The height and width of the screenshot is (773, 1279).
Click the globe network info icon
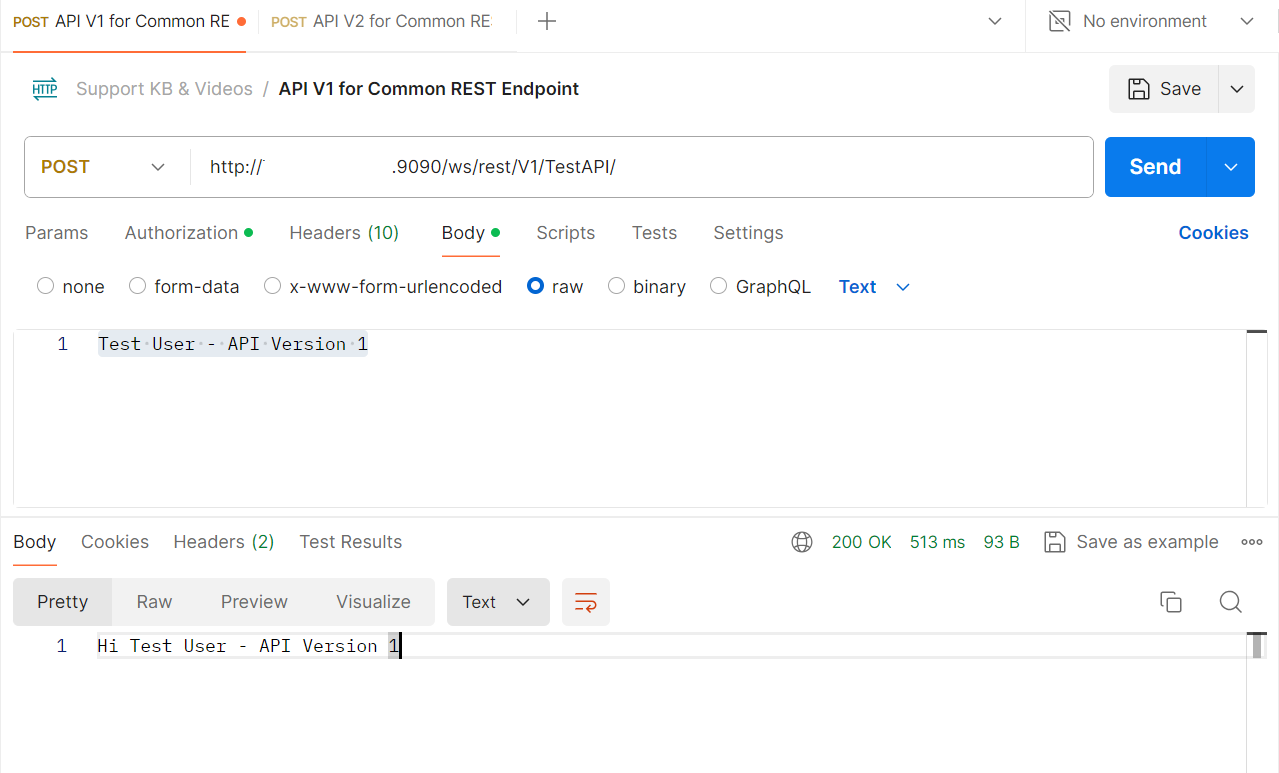[x=801, y=541]
